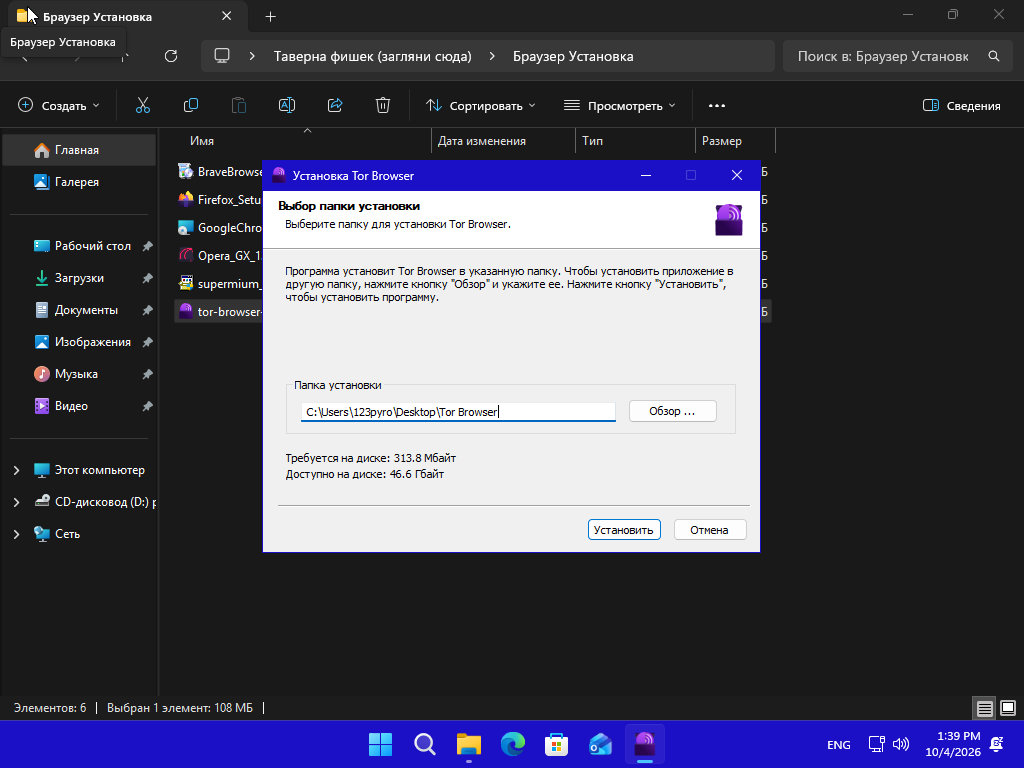The width and height of the screenshot is (1024, 768).
Task: Select Галерея in navigation pane
Action: coord(79,182)
